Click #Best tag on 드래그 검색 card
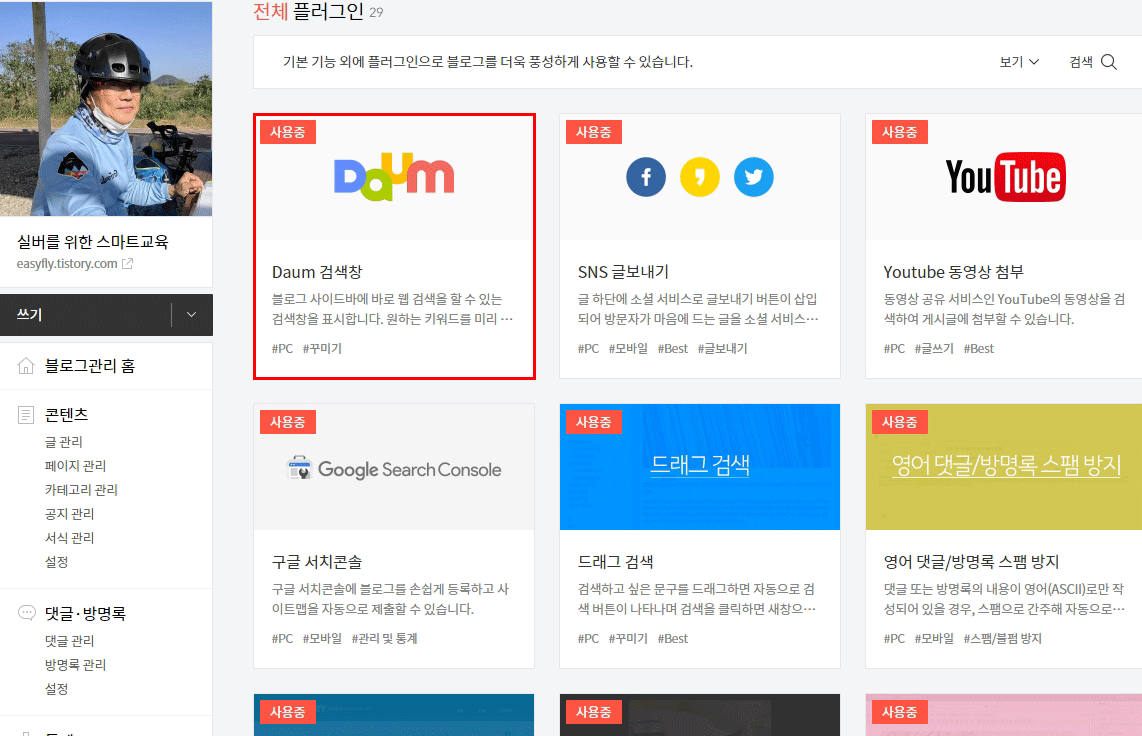 pyautogui.click(x=672, y=638)
